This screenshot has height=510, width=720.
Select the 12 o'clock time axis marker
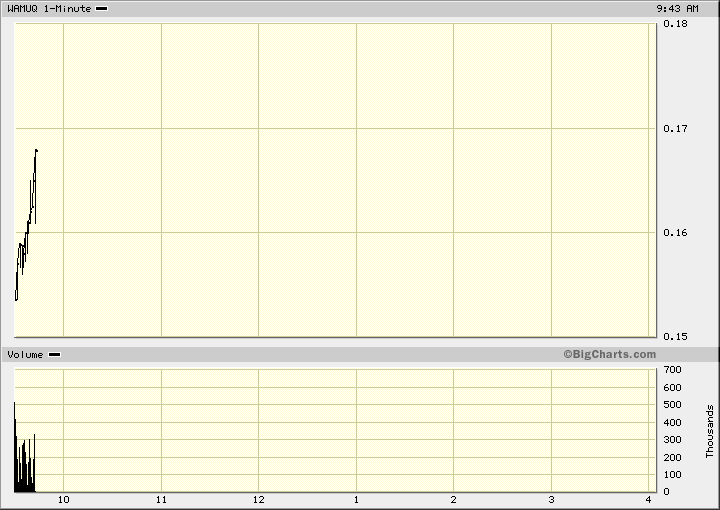(x=259, y=499)
